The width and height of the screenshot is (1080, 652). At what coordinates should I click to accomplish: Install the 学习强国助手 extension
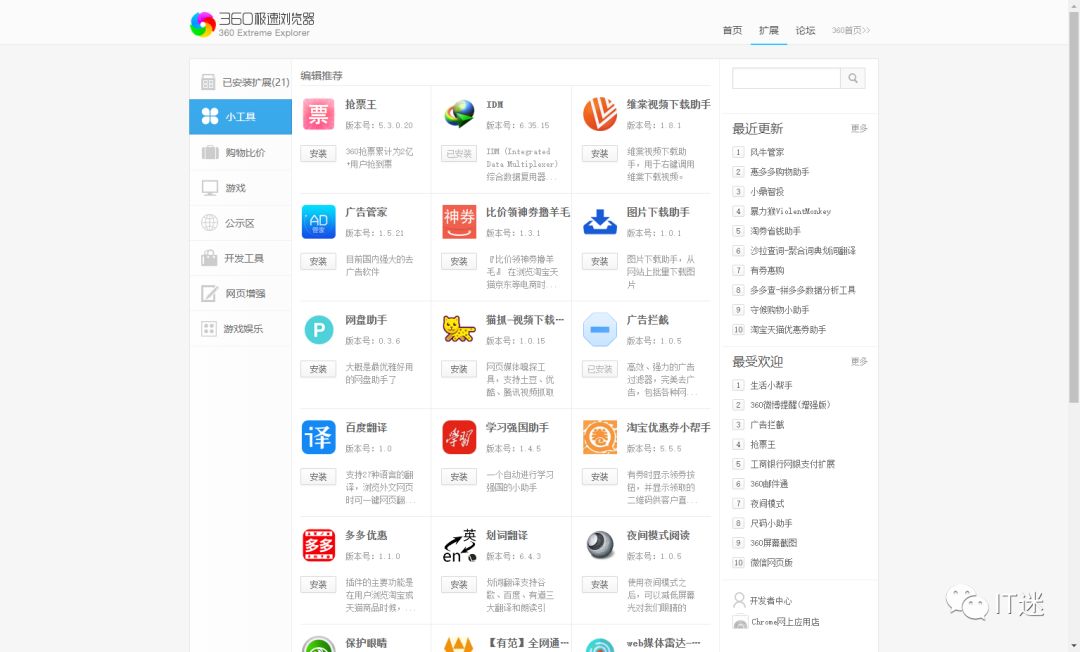click(x=459, y=476)
